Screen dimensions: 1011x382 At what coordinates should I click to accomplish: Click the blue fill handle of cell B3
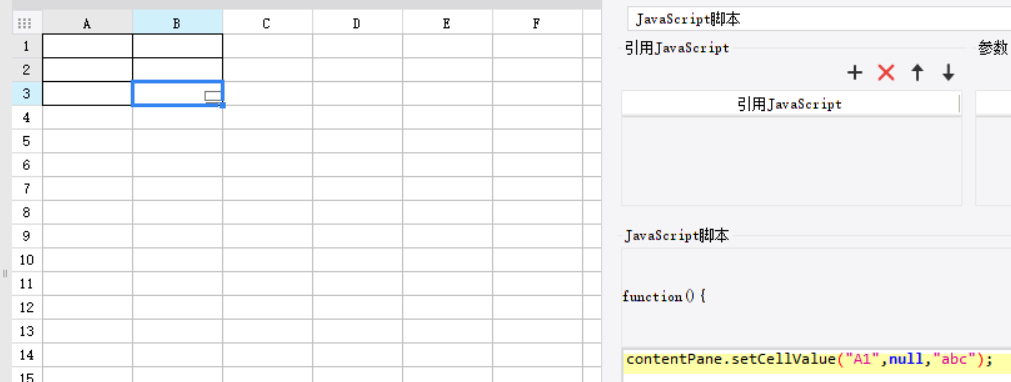[x=222, y=105]
